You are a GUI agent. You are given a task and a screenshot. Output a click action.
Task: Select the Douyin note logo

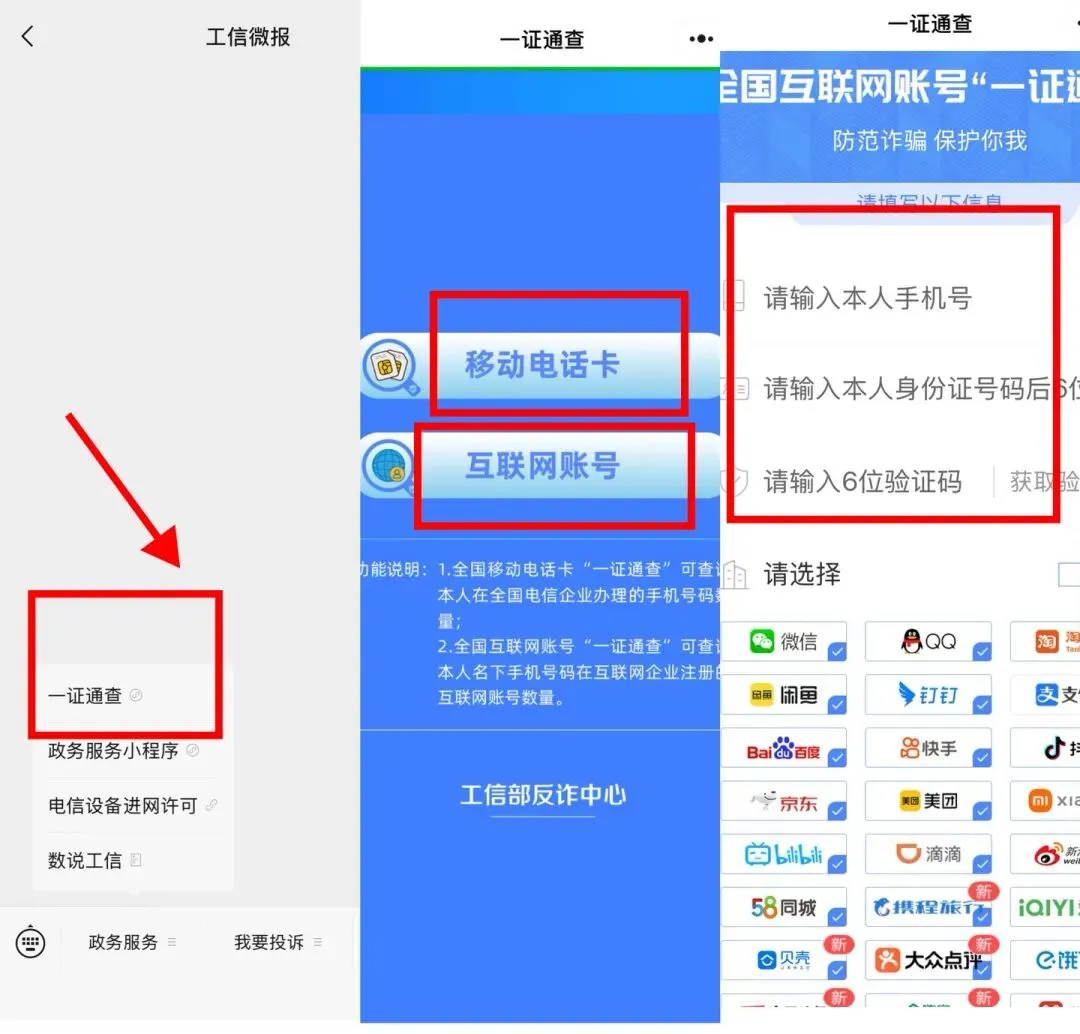point(1055,747)
